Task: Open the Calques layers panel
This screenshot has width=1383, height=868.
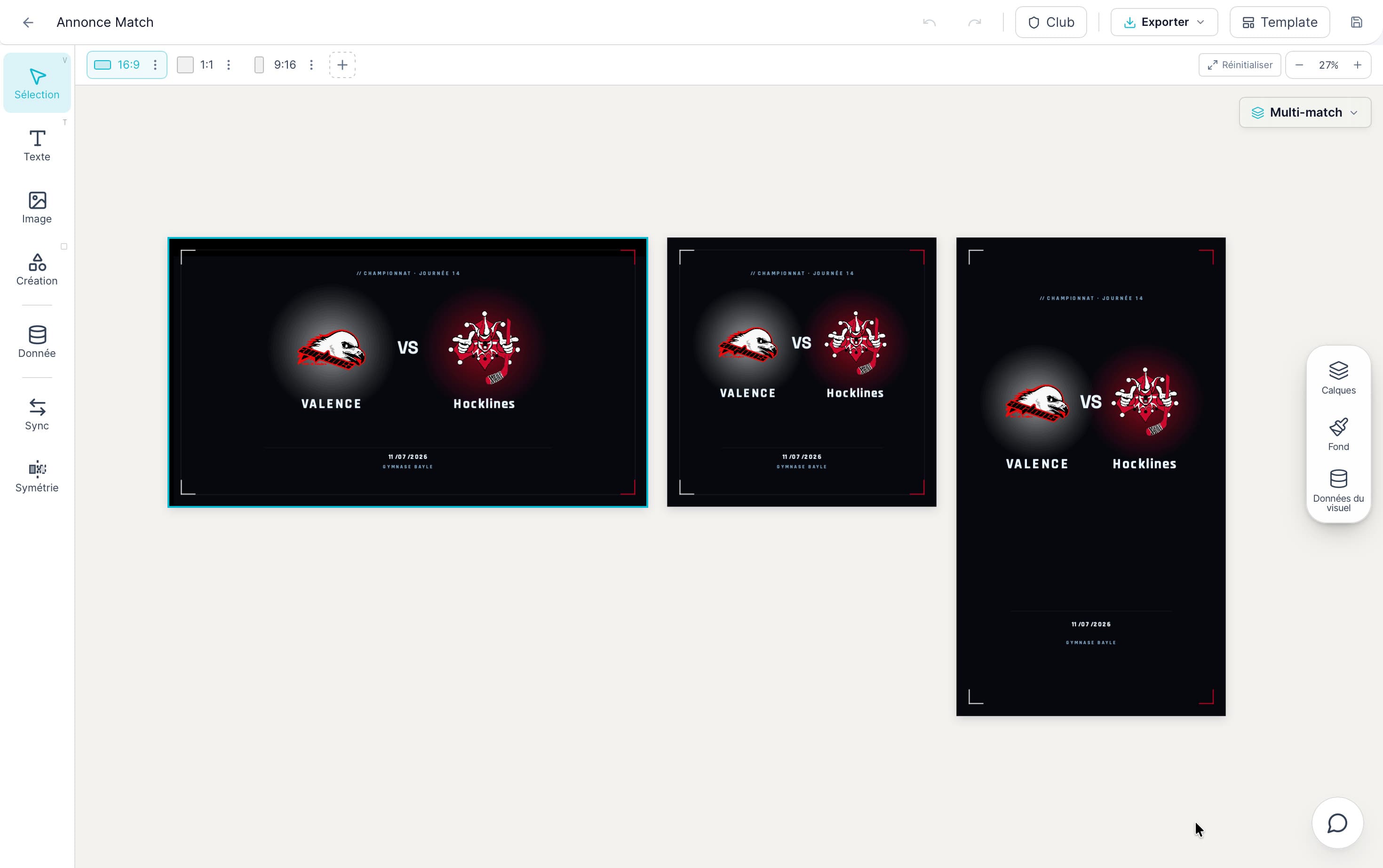Action: pyautogui.click(x=1338, y=378)
